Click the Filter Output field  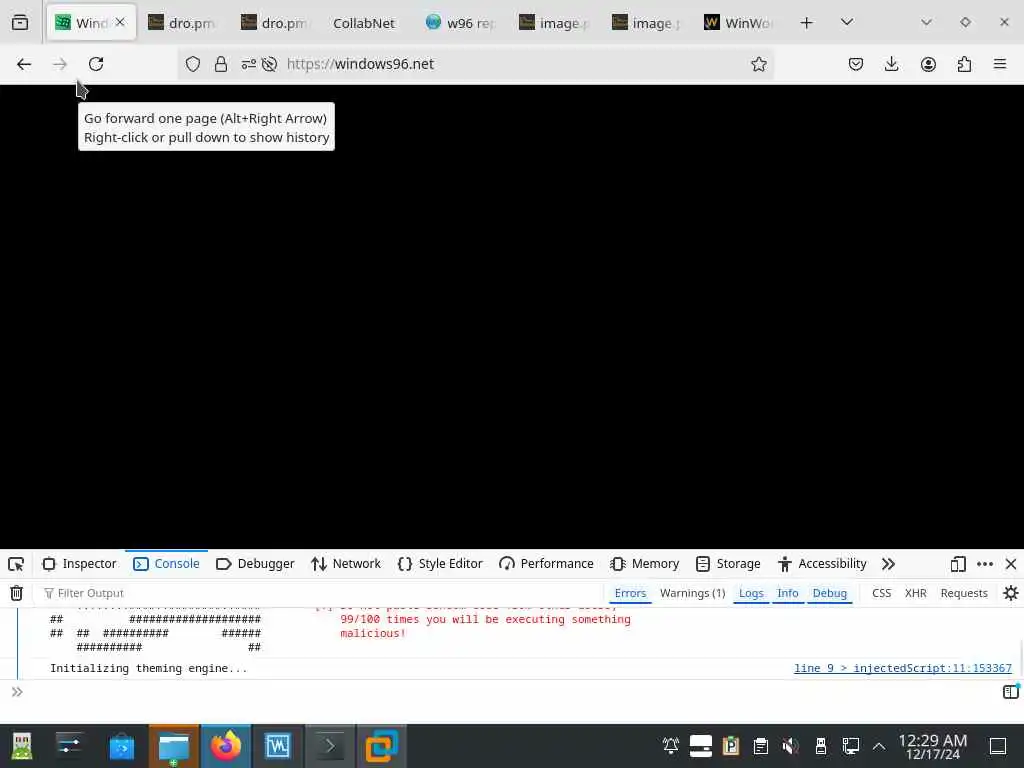320,594
